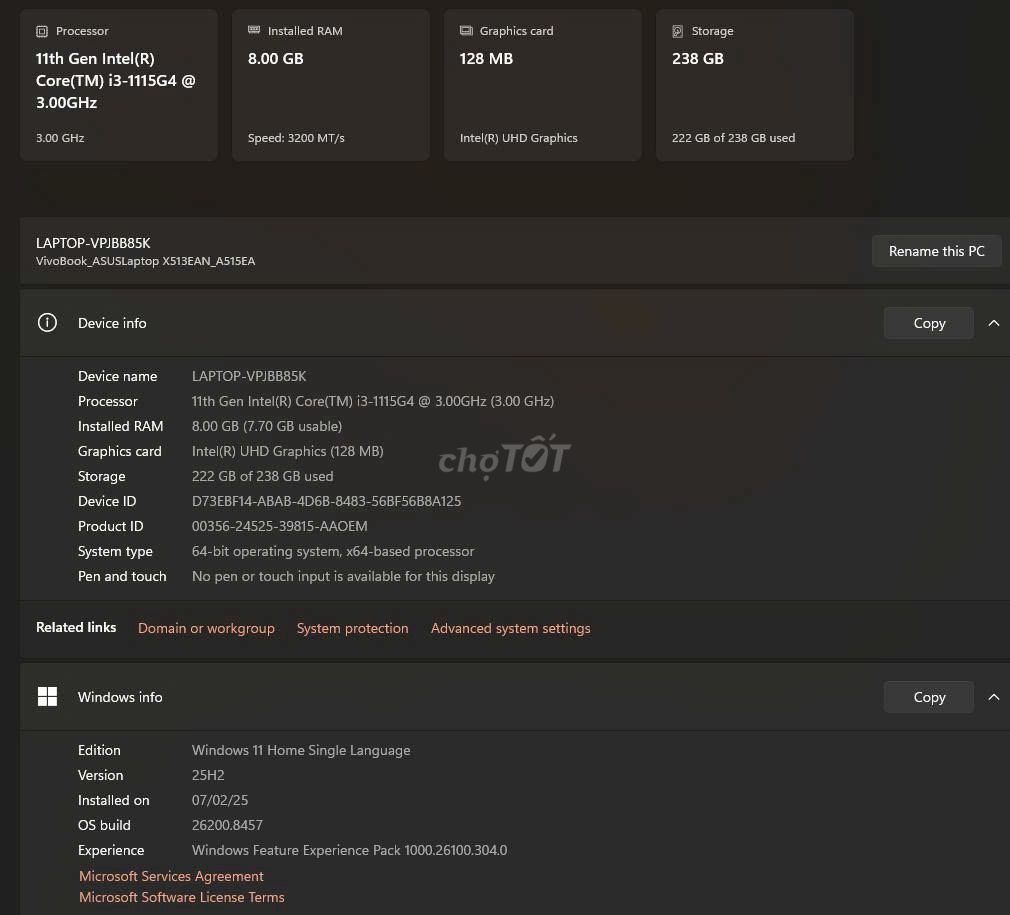Click the Related links label
The image size is (1010, 915).
click(76, 627)
